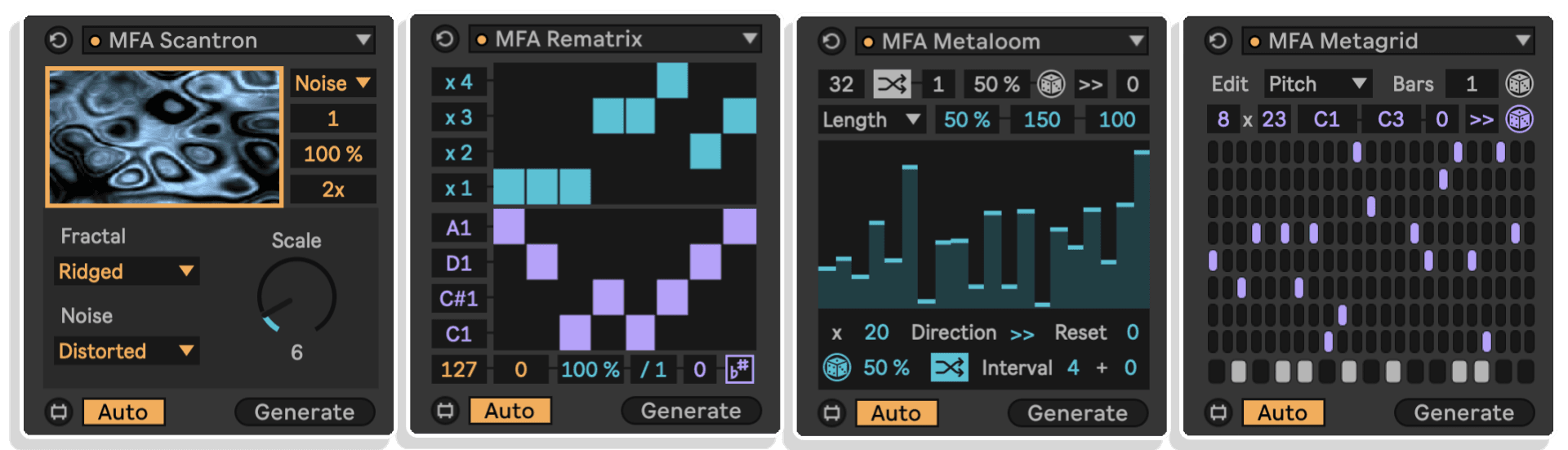Click the clip icon beside Auto in Scantron
The height and width of the screenshot is (450, 1568).
pos(59,412)
